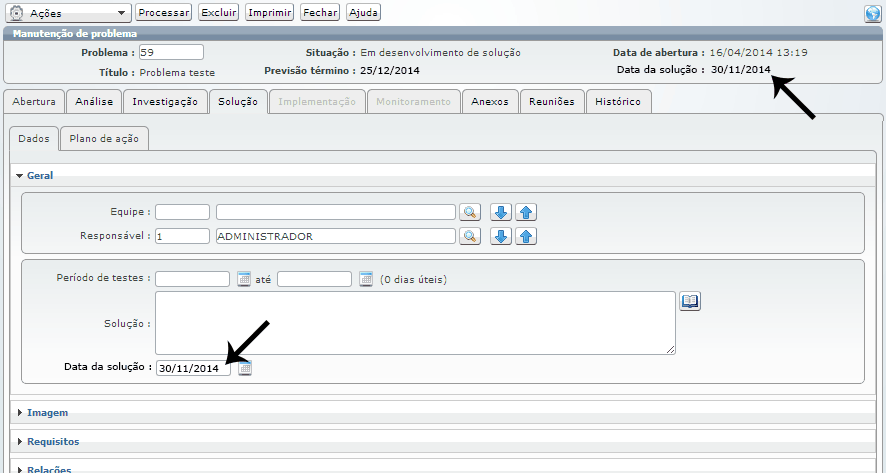Expand the Imagem section
886x473 pixels.
(x=47, y=412)
